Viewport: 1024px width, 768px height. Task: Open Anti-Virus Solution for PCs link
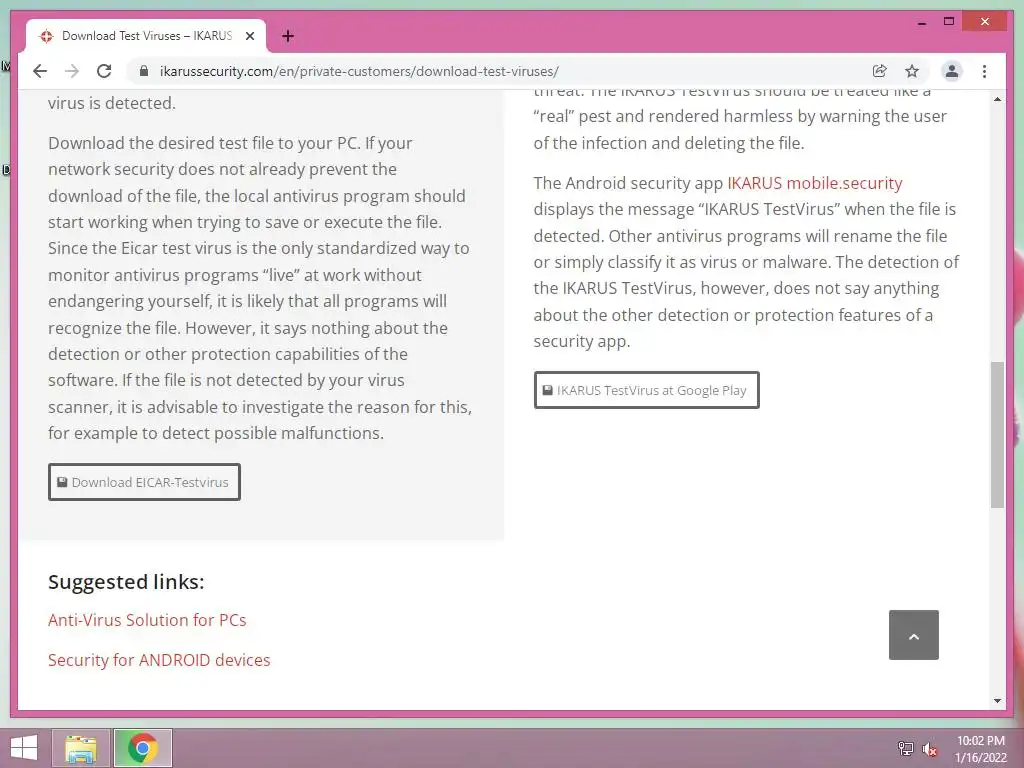click(147, 620)
